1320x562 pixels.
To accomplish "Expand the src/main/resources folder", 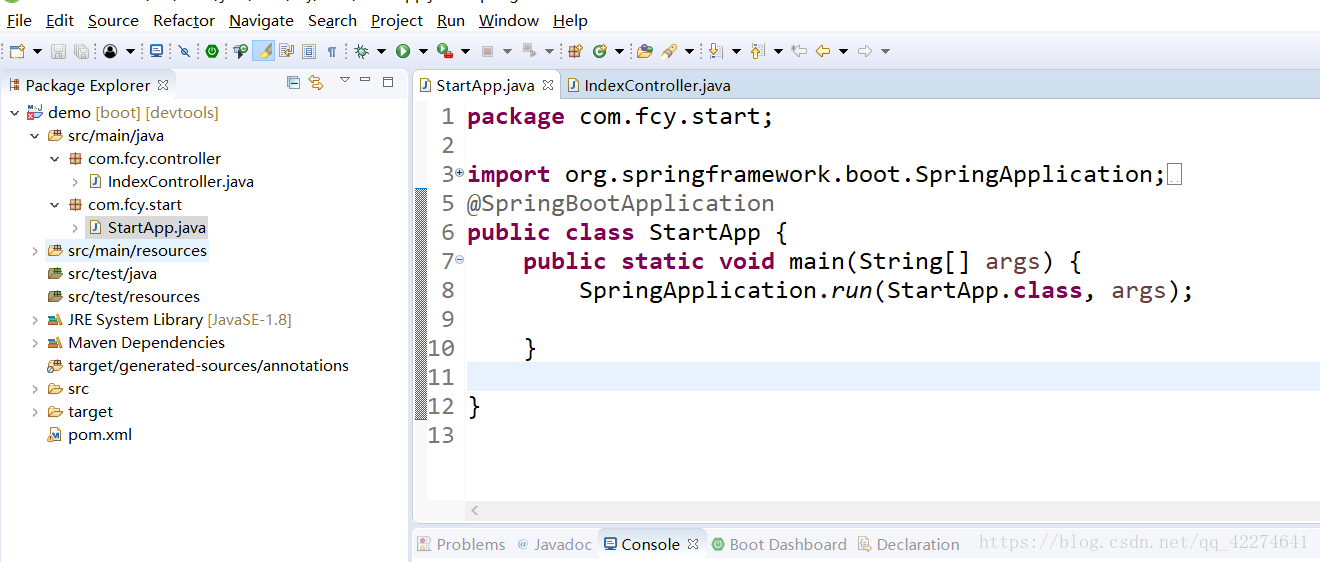I will click(x=35, y=251).
